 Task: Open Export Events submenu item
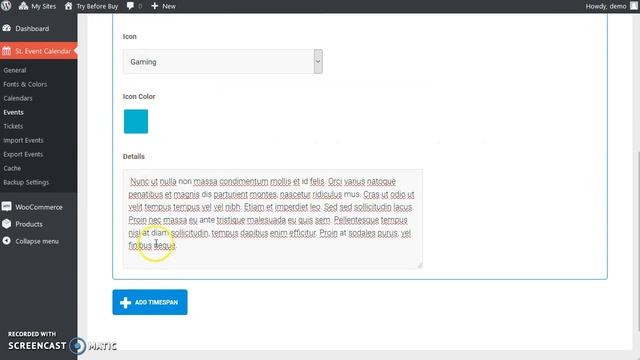23,154
